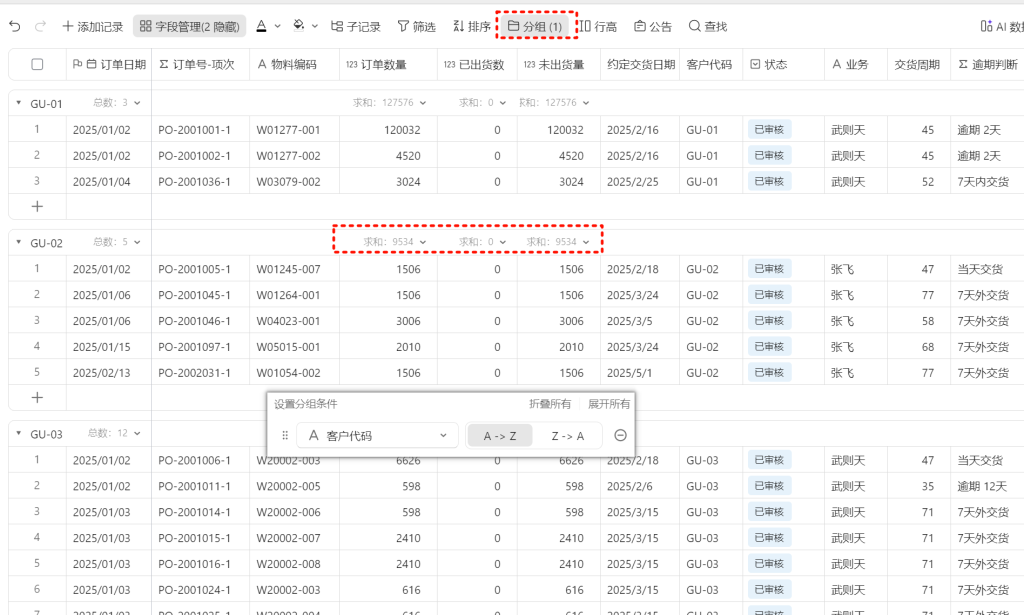The height and width of the screenshot is (615, 1024).
Task: Click the 已出货数 column header
Action: coord(477,64)
